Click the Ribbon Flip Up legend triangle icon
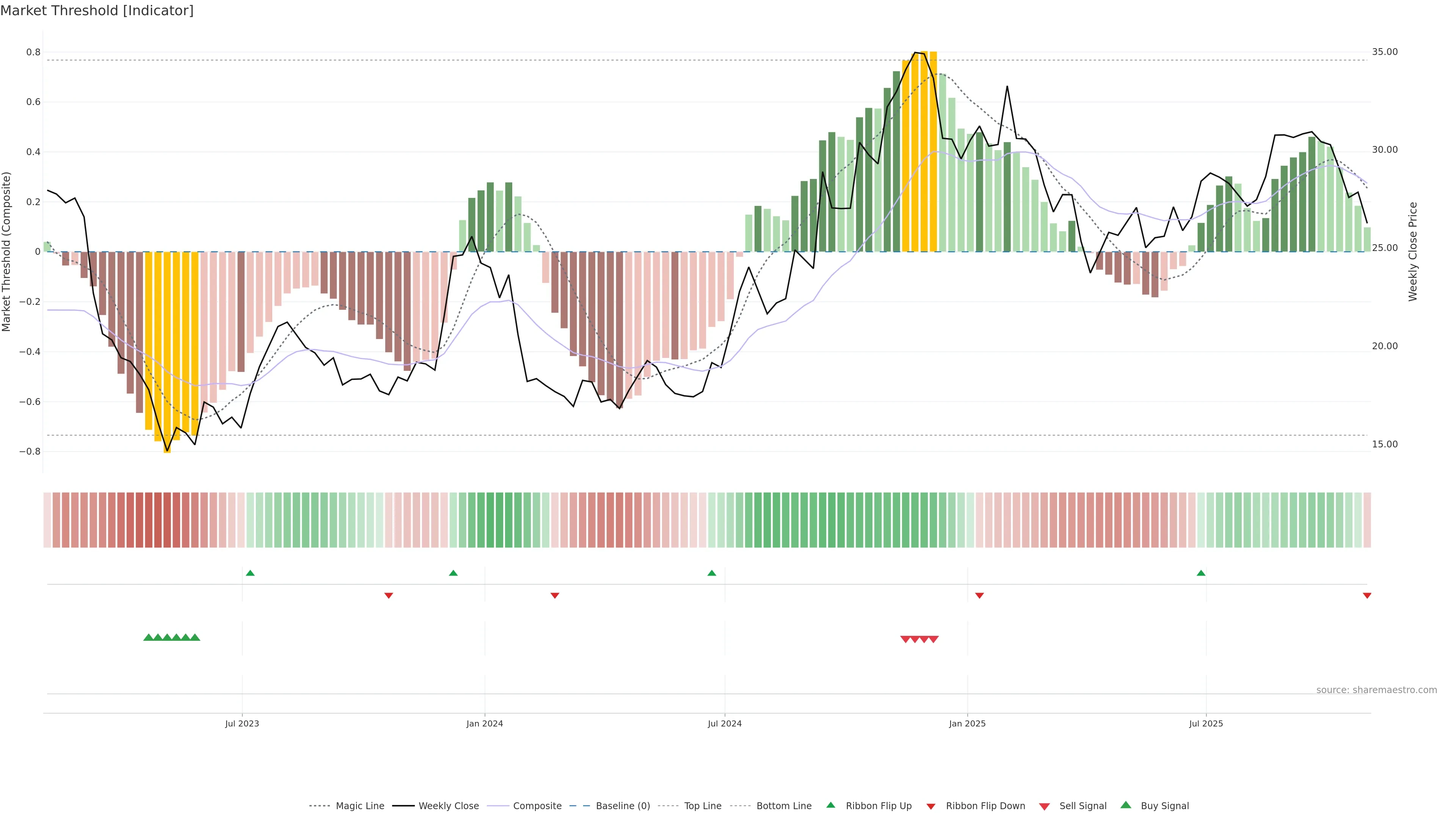Screen dimensions: 1456x819 830,805
